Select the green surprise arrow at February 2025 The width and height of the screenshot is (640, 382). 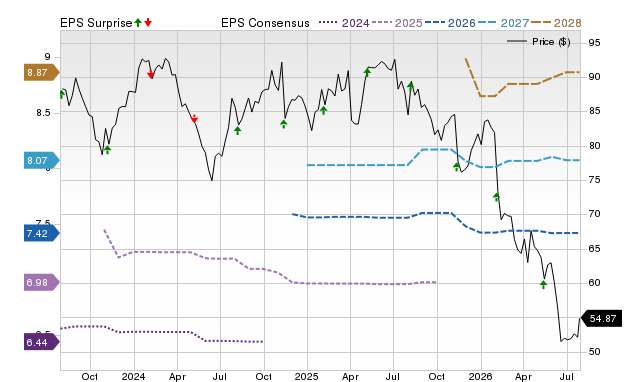[324, 110]
